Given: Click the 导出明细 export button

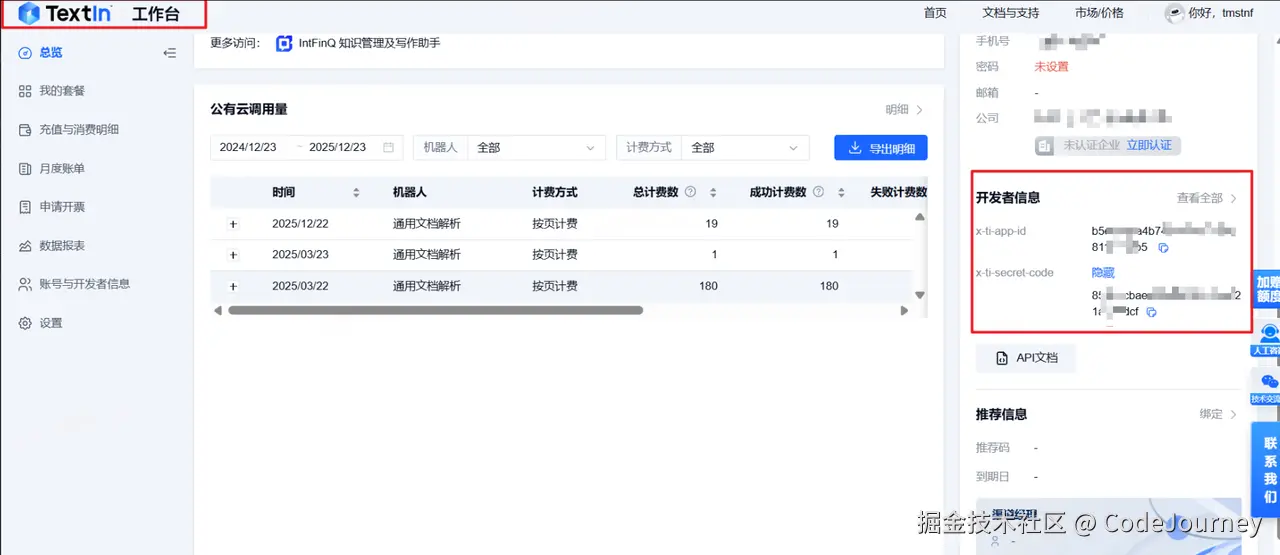Looking at the screenshot, I should 880,148.
